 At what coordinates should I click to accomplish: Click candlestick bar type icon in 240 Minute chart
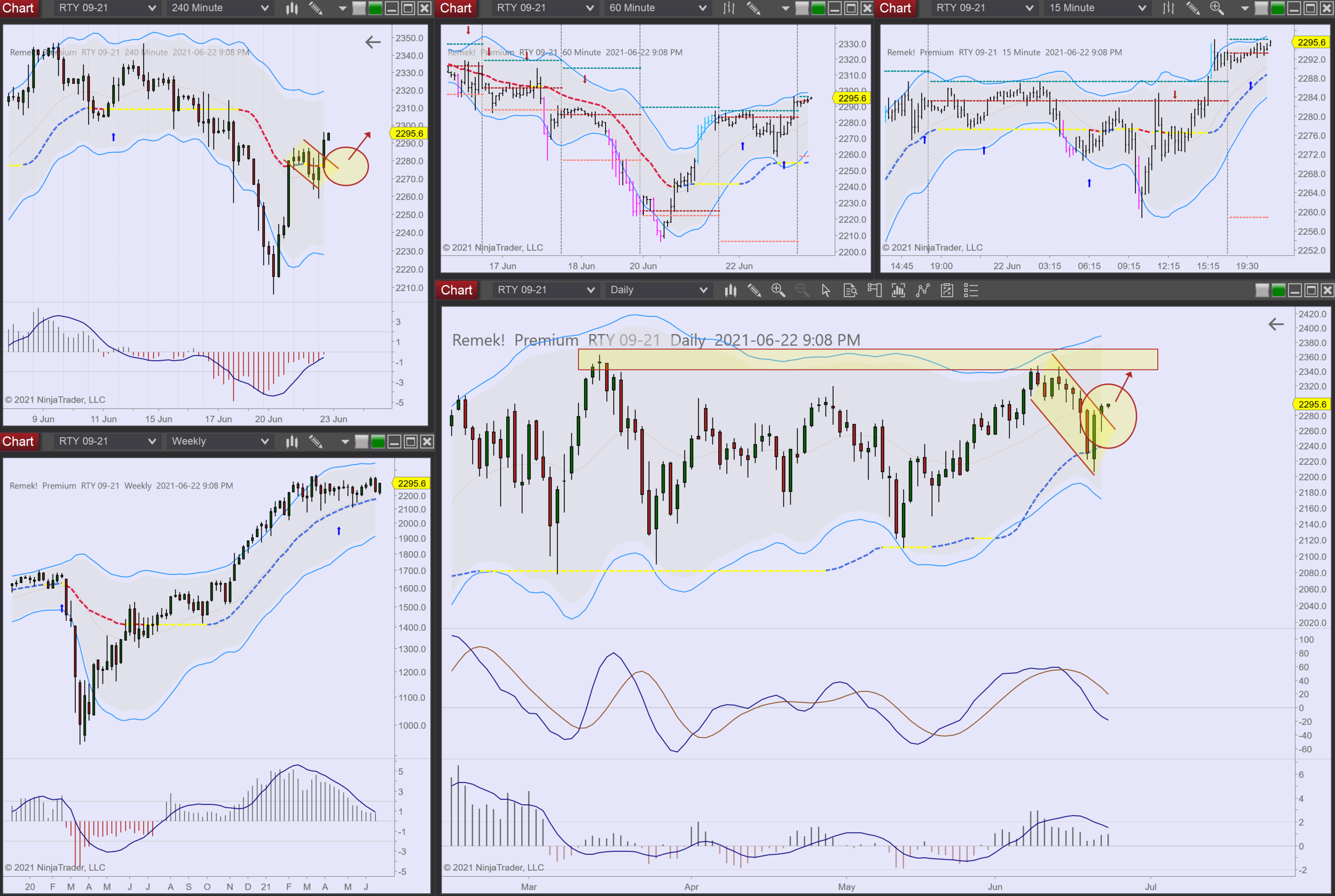click(292, 8)
